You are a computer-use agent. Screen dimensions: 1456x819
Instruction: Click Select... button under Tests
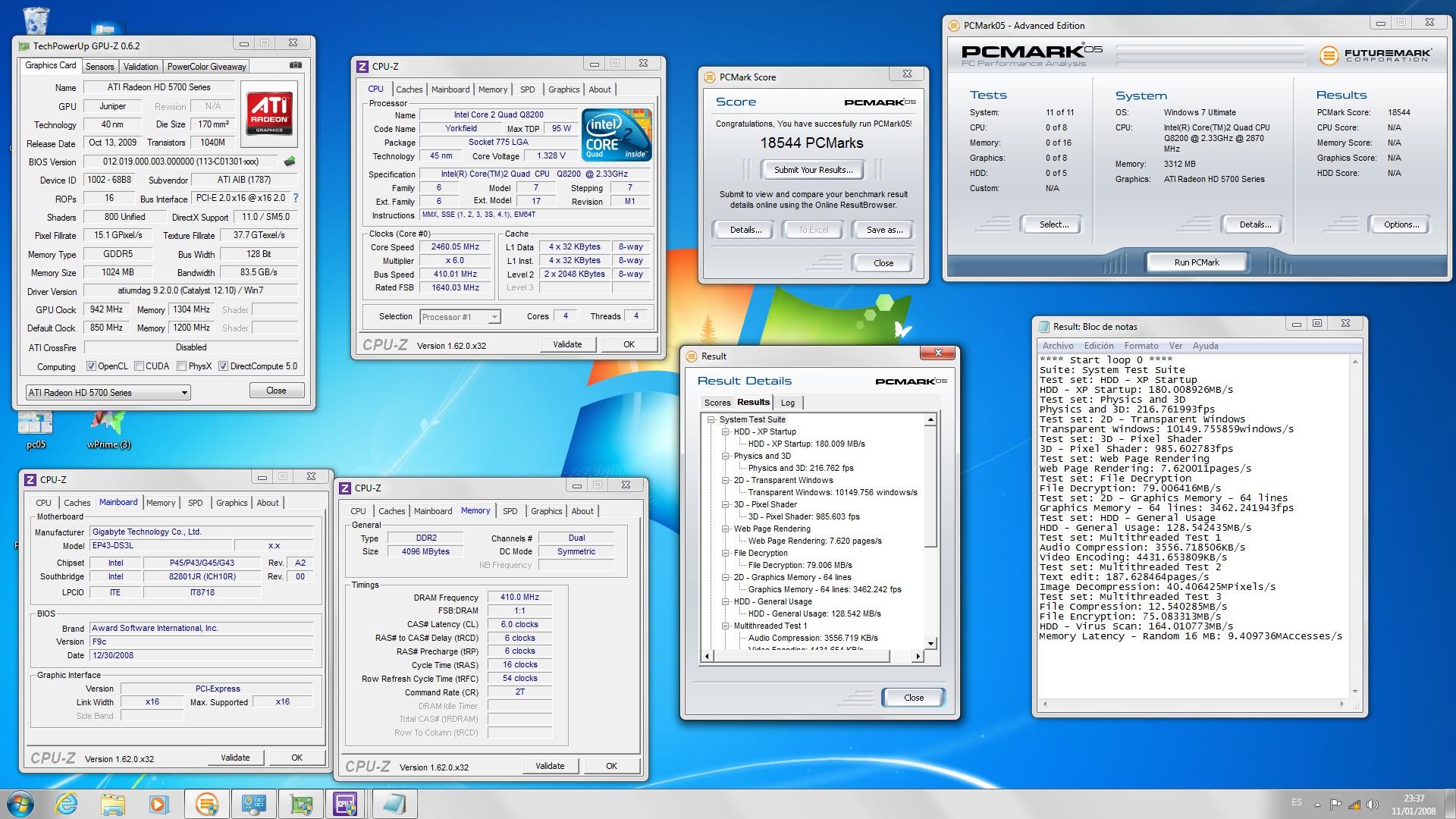[1054, 224]
